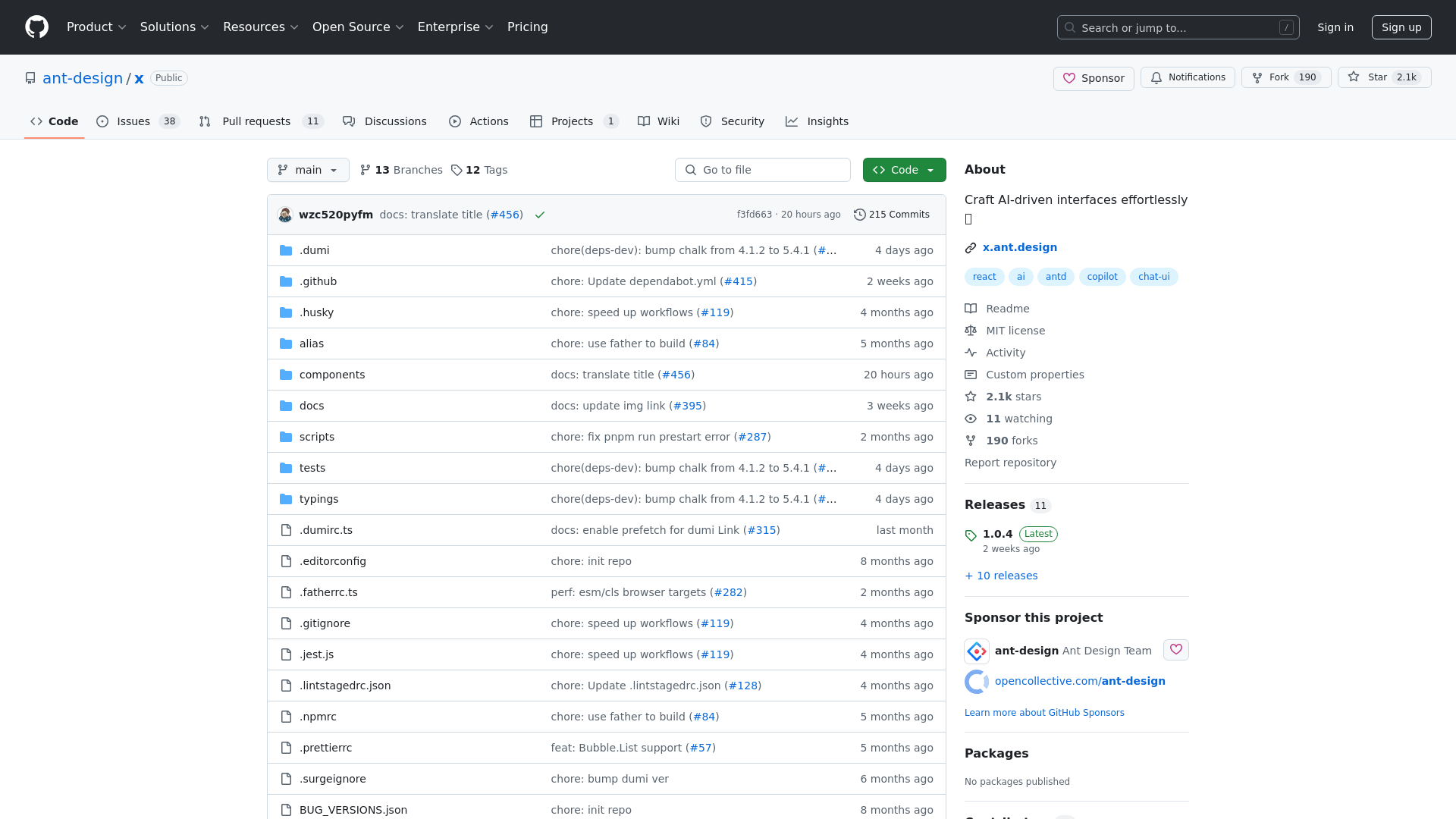1456x819 pixels.
Task: Click the react topic tag
Action: point(984,277)
